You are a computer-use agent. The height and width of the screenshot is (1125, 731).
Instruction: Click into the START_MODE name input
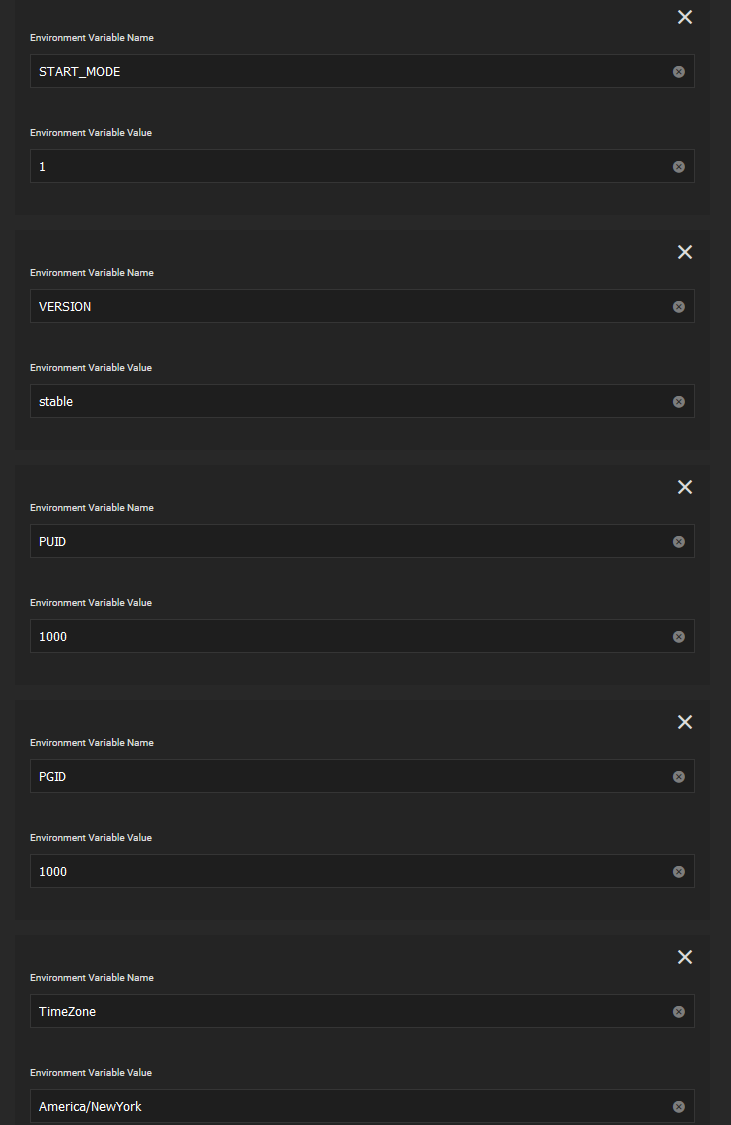[340, 72]
